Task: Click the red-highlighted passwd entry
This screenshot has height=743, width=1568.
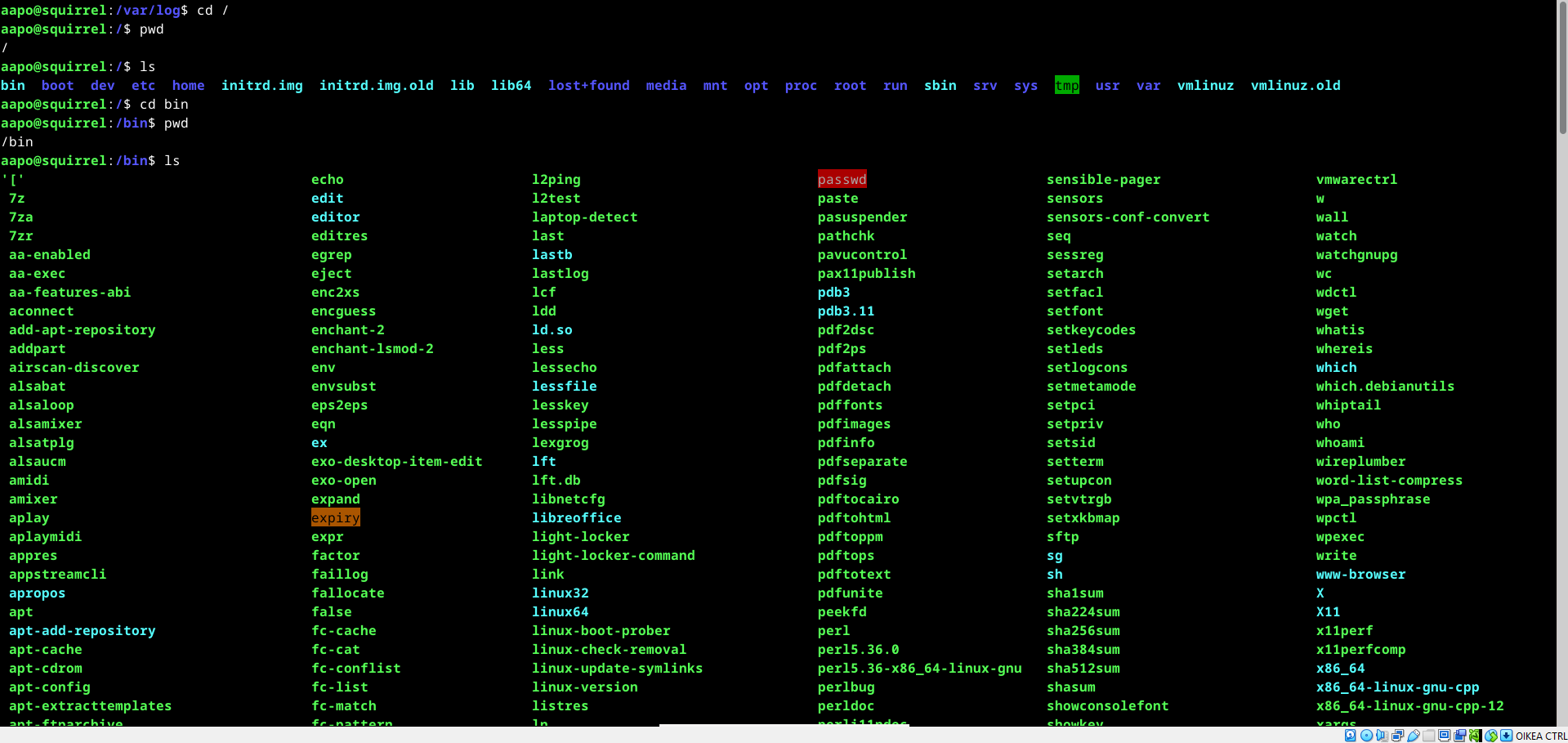Action: 842,179
